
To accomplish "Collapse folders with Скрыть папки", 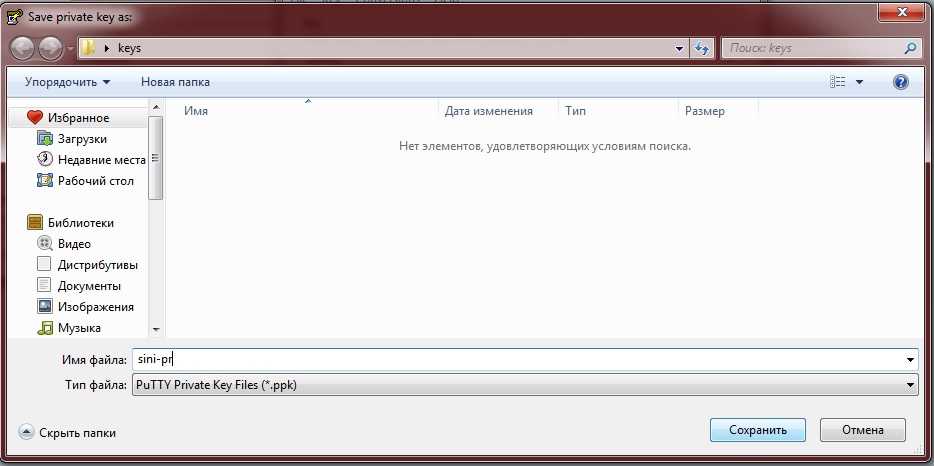I will [x=67, y=433].
